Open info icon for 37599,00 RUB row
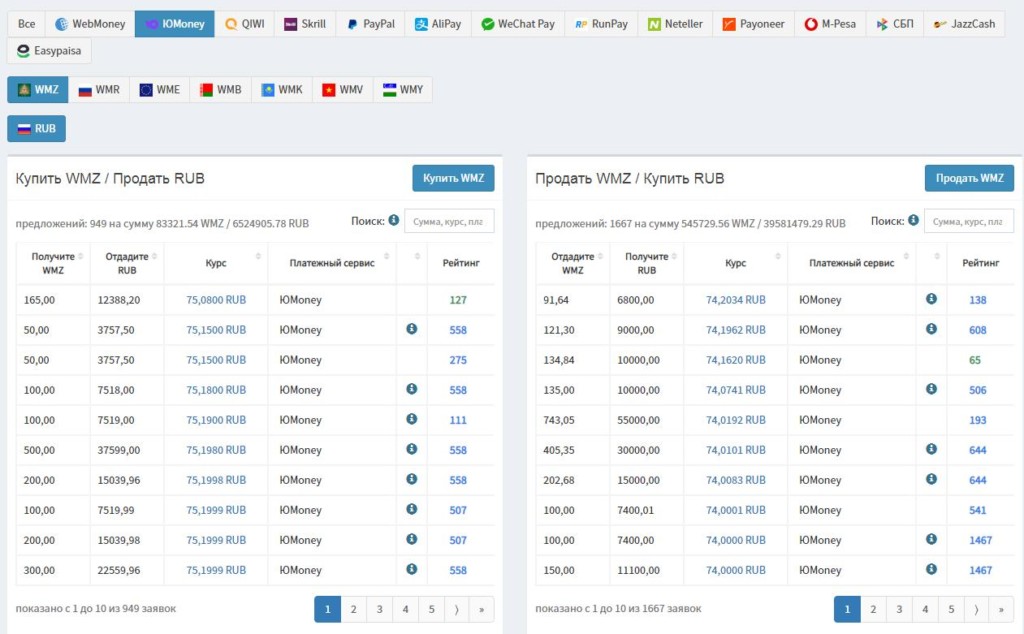 coord(411,449)
